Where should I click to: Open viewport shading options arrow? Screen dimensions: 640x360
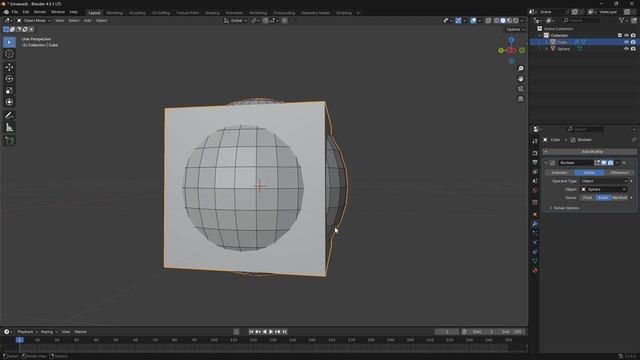[x=522, y=21]
